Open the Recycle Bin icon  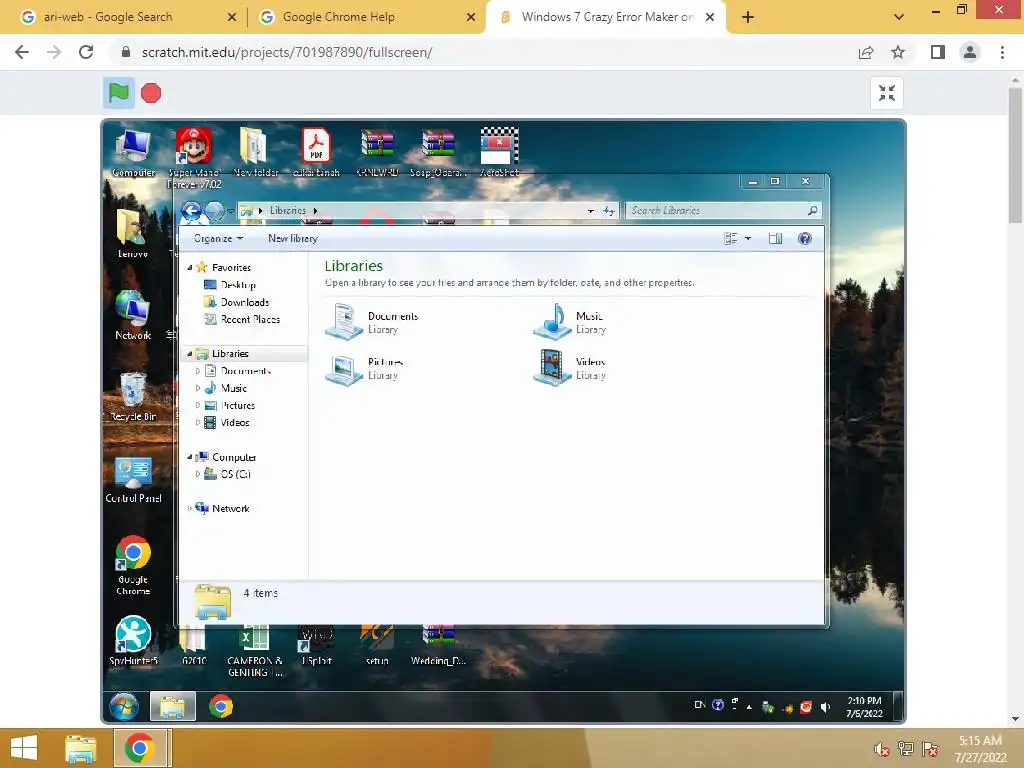133,396
